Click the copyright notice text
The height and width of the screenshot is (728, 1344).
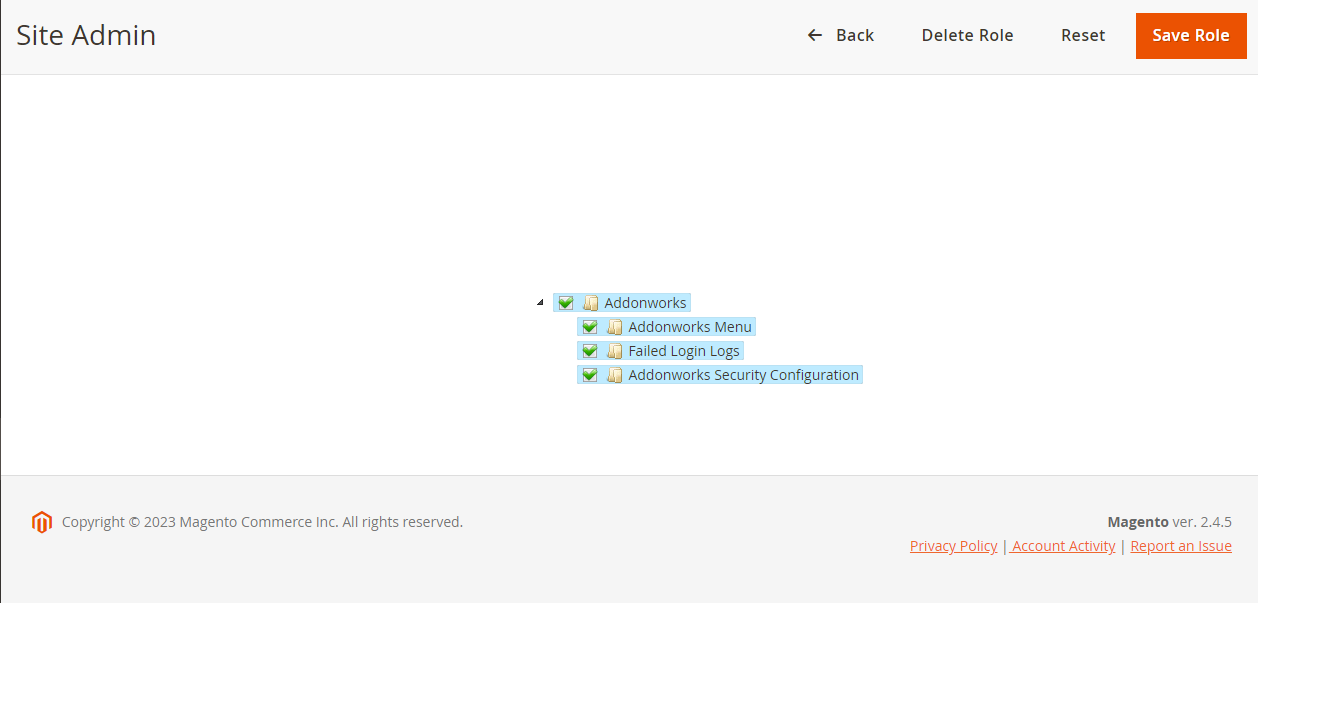coord(262,522)
